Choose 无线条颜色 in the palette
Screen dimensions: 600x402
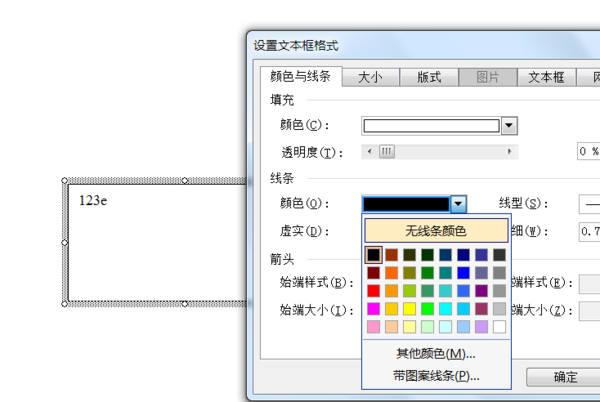point(436,231)
